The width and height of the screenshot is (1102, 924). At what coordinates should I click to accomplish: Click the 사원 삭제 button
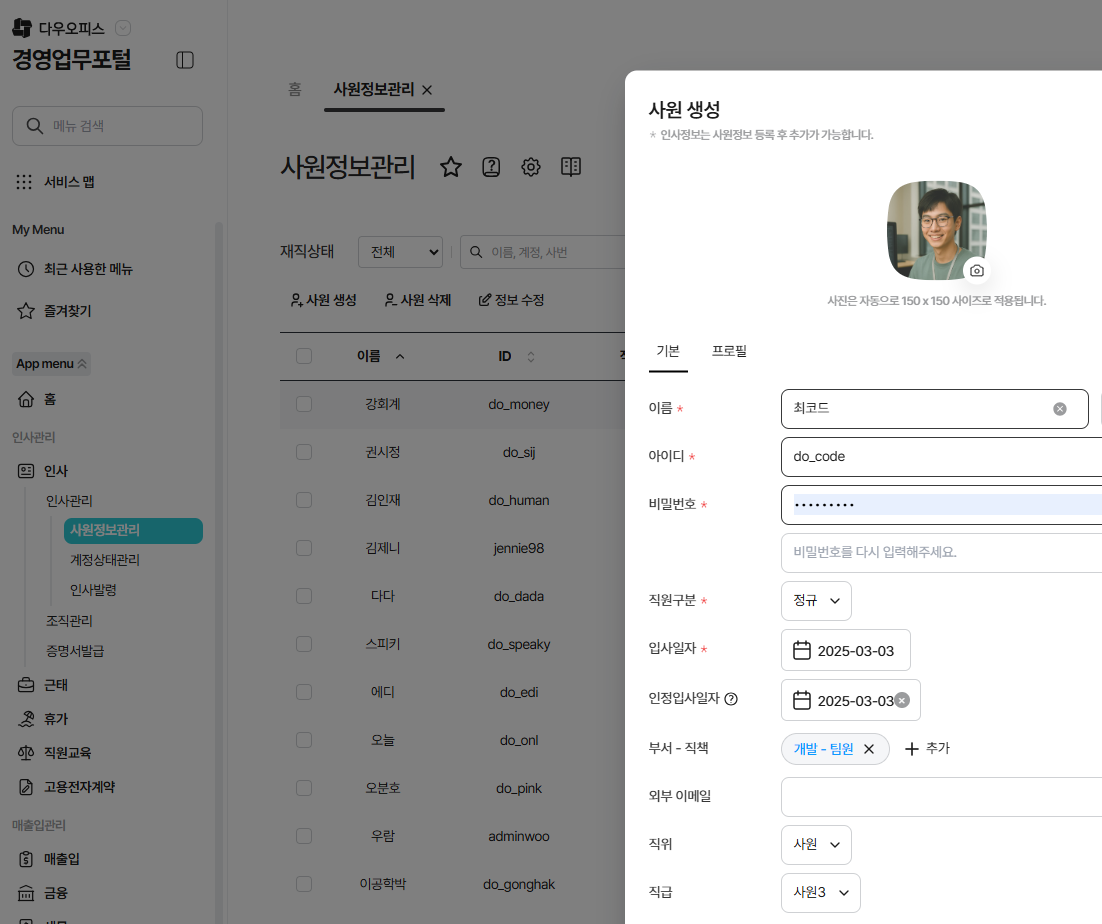tap(417, 300)
